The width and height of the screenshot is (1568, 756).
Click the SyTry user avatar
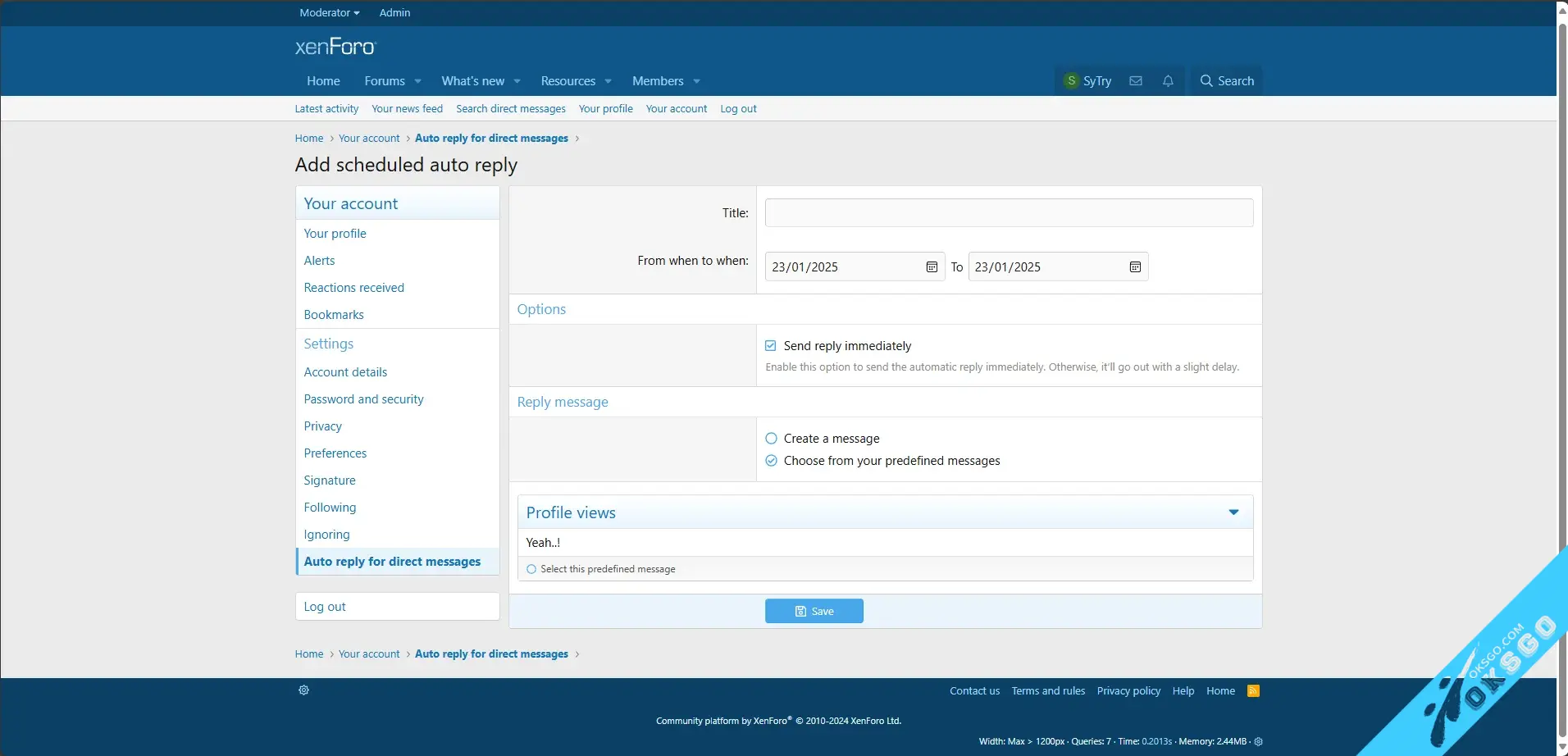pos(1071,81)
